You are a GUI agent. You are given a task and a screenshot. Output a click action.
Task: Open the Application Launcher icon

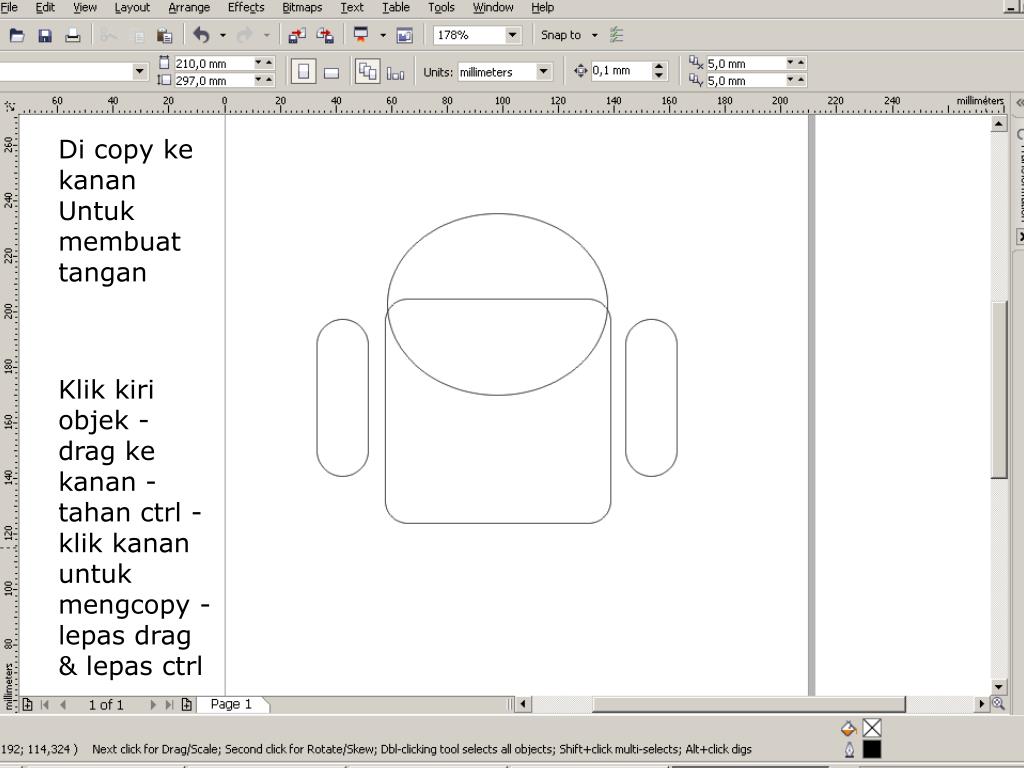[360, 35]
